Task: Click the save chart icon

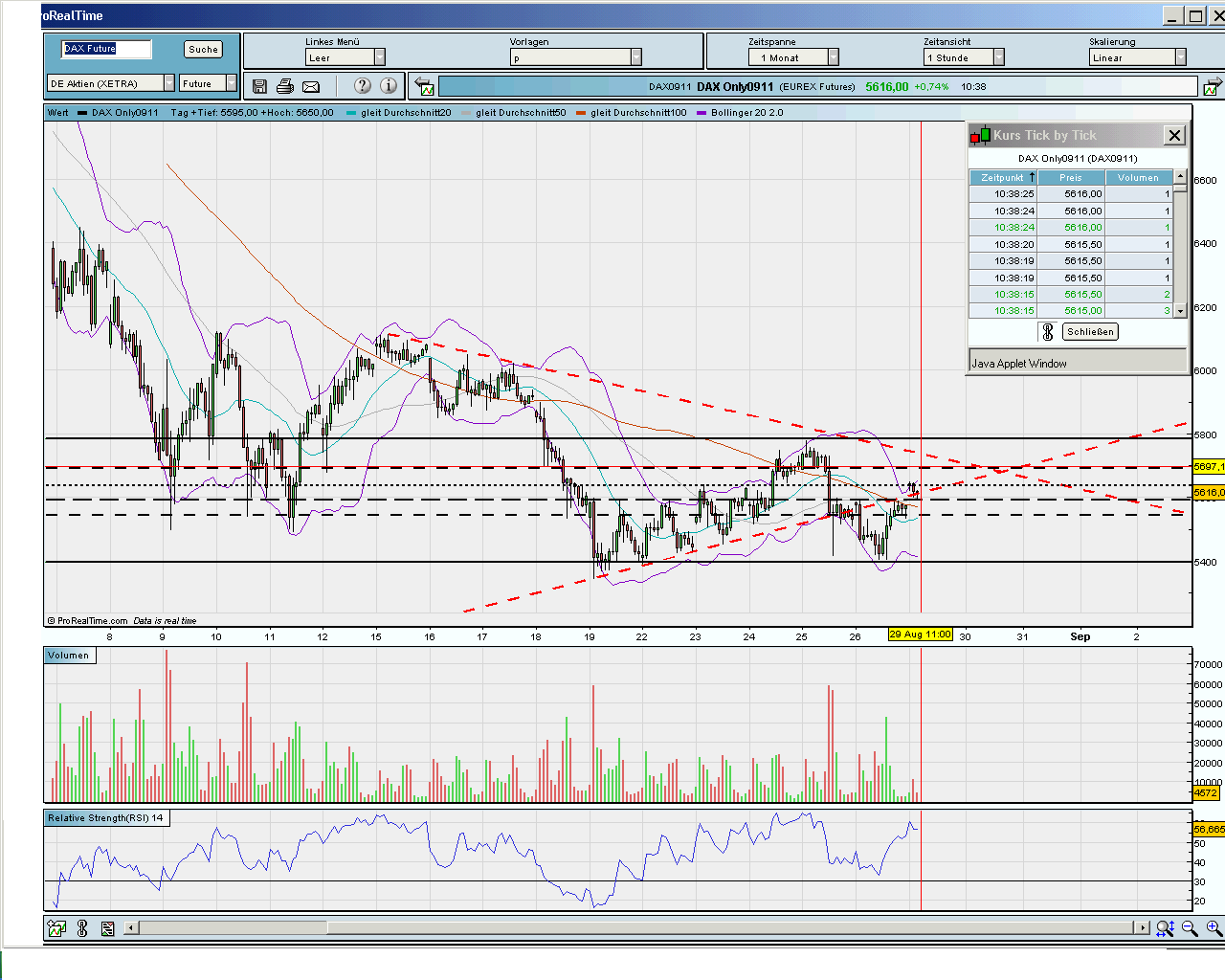Action: [x=259, y=86]
